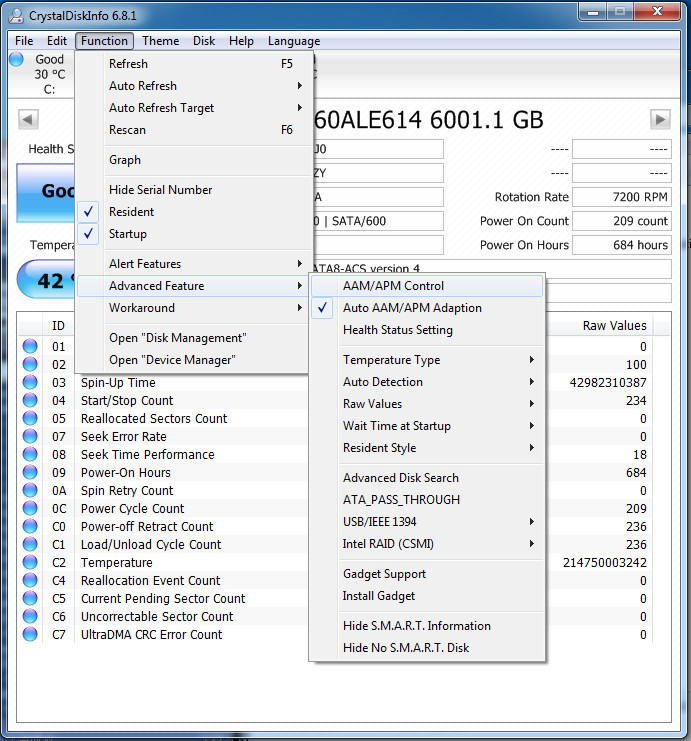Click the Raw Values column header

(x=614, y=326)
